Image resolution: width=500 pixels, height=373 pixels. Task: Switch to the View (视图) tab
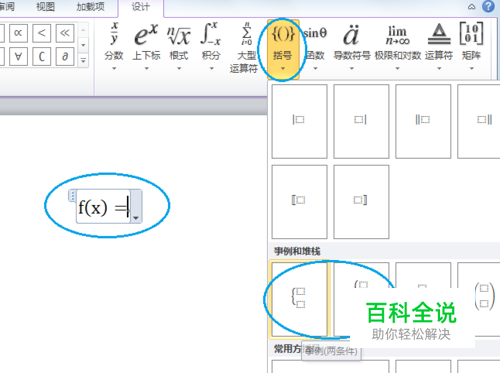pyautogui.click(x=45, y=7)
